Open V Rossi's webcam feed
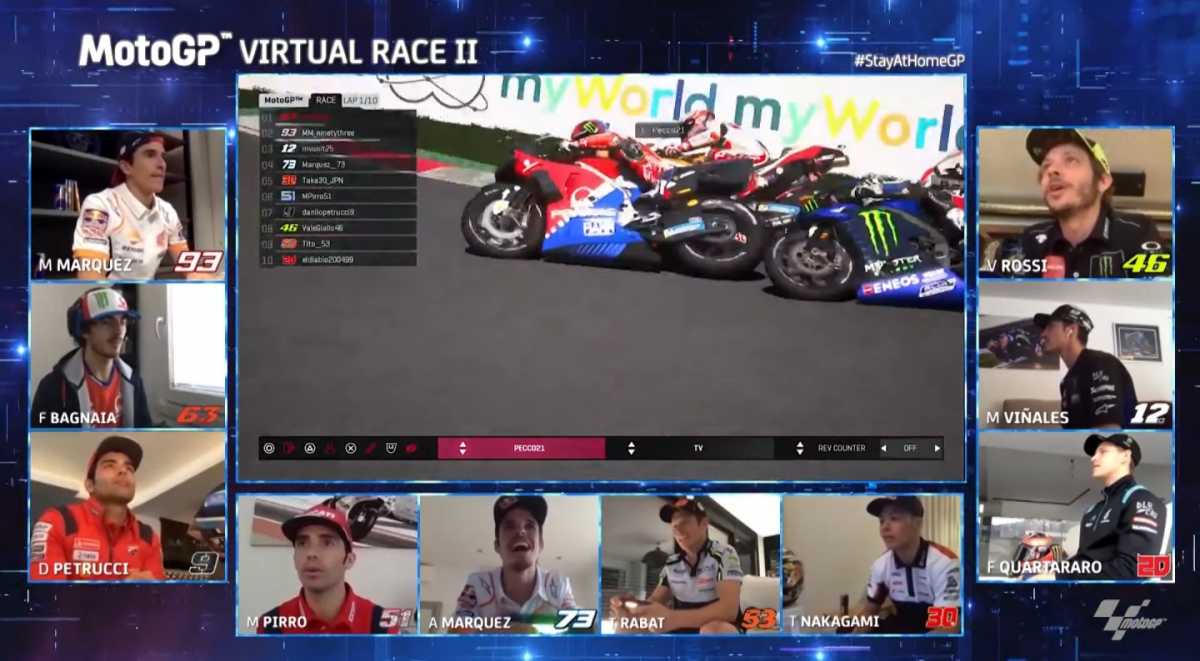Viewport: 1200px width, 661px height. (x=1075, y=203)
